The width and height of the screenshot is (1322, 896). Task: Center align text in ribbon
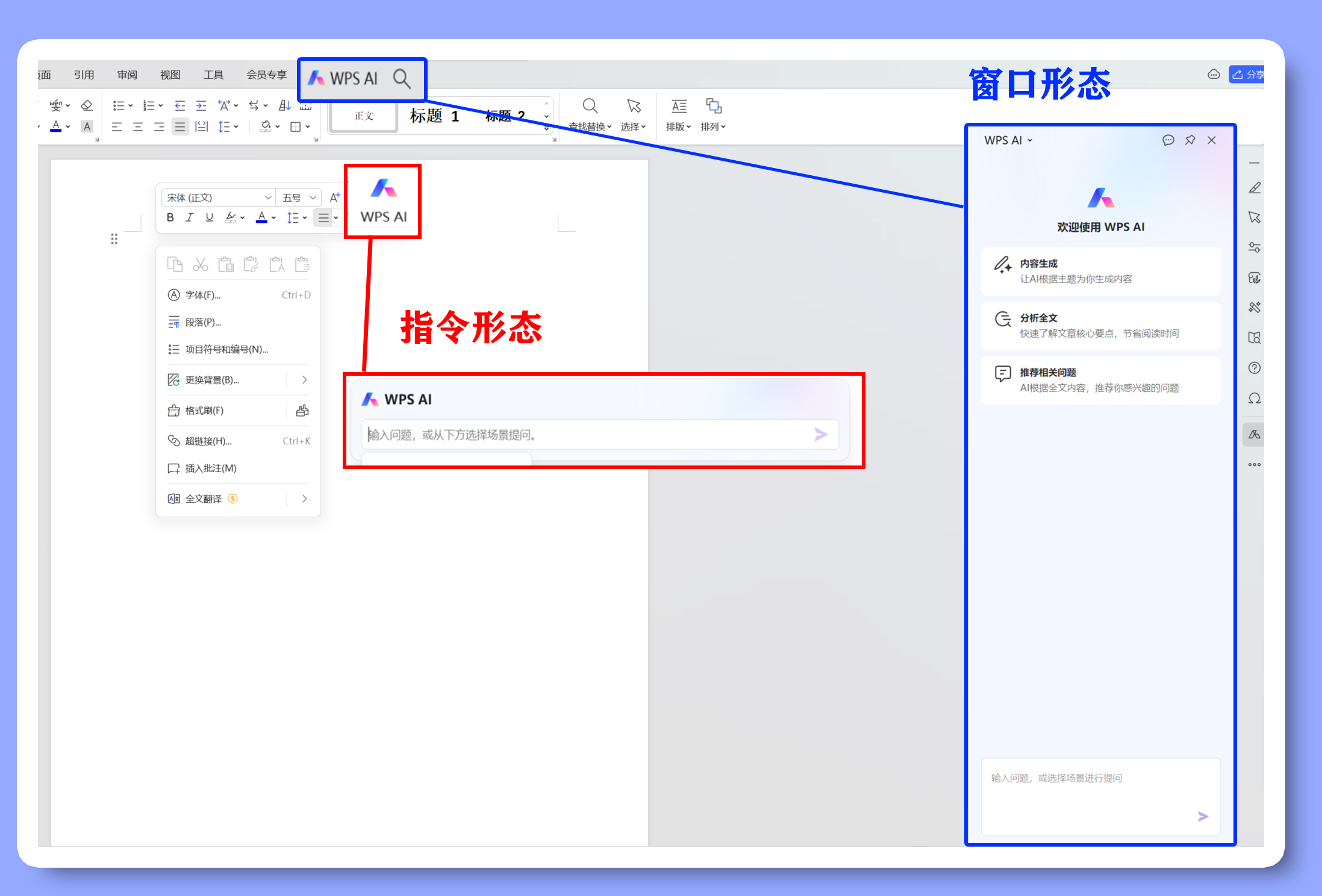pyautogui.click(x=138, y=126)
